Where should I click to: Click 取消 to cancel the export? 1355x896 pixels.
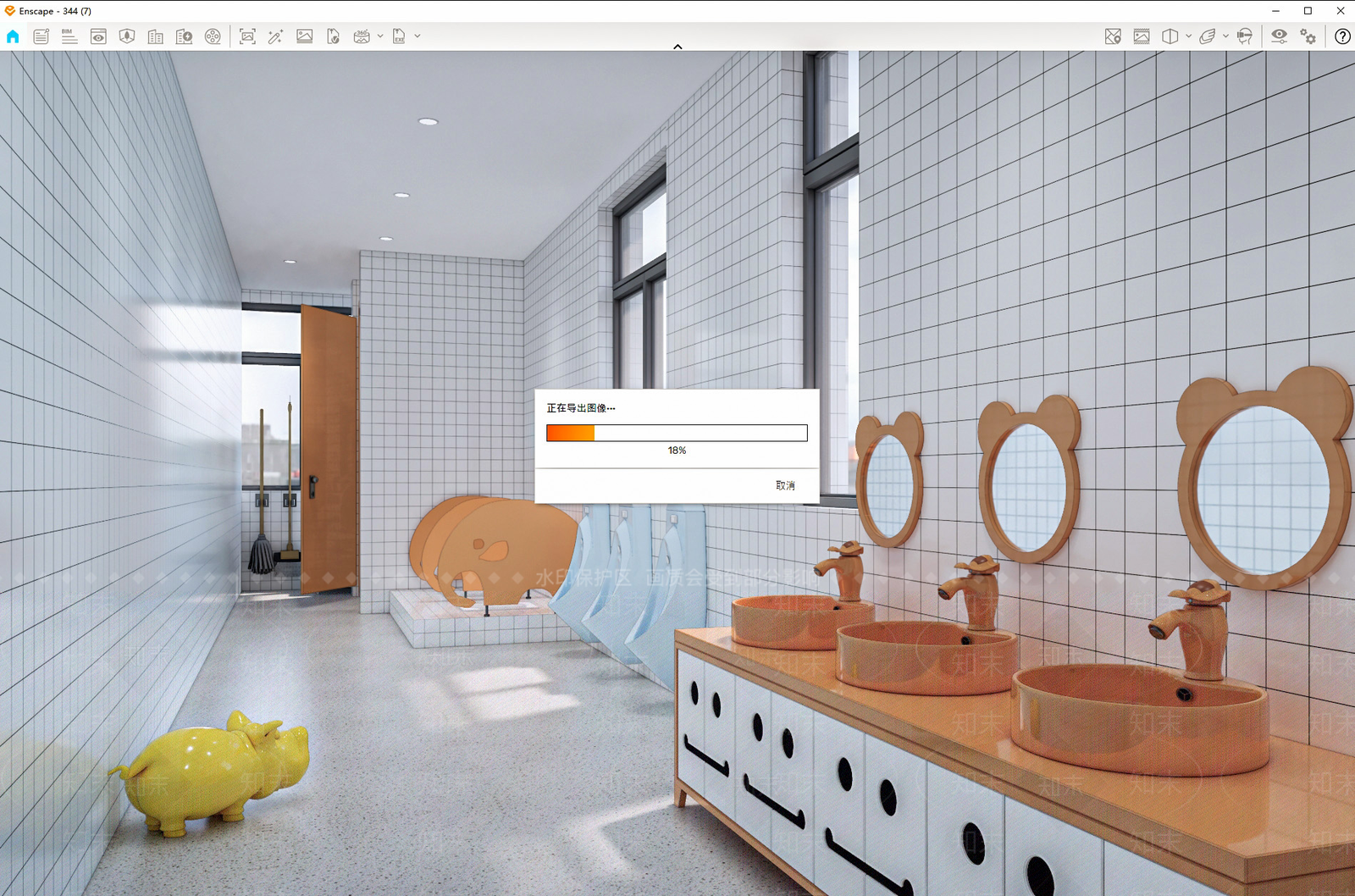pos(785,485)
